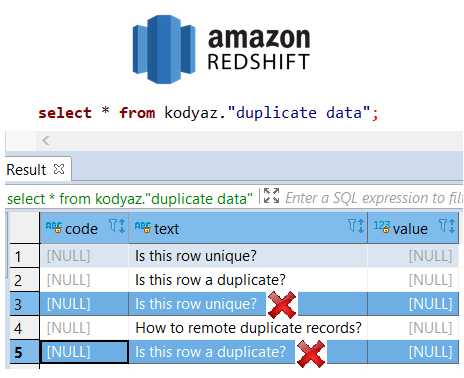464x378 pixels.
Task: Click the filter/sort icon in code column
Action: [117, 226]
